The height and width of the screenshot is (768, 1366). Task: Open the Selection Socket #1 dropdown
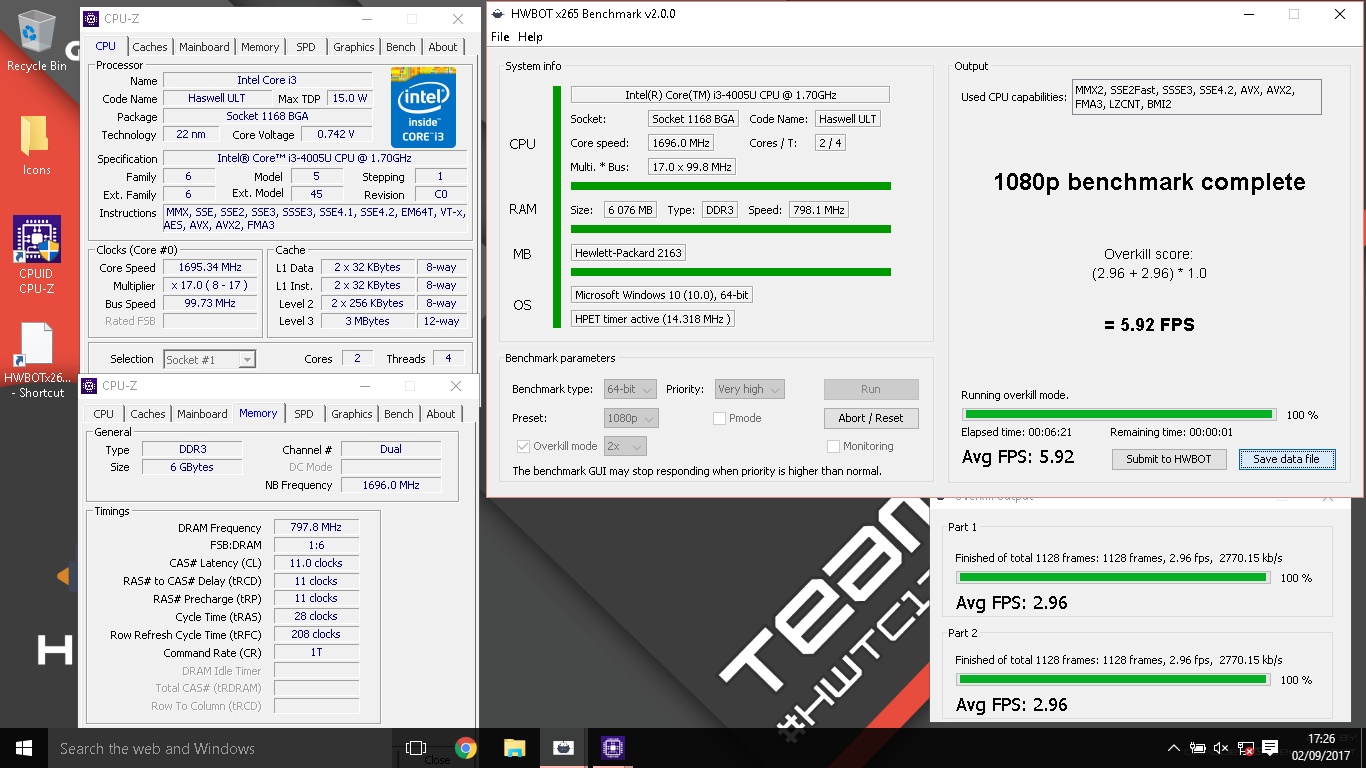coord(208,359)
